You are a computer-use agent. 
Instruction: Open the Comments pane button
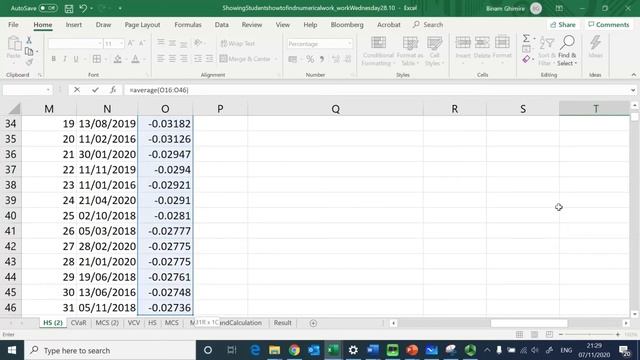click(609, 24)
